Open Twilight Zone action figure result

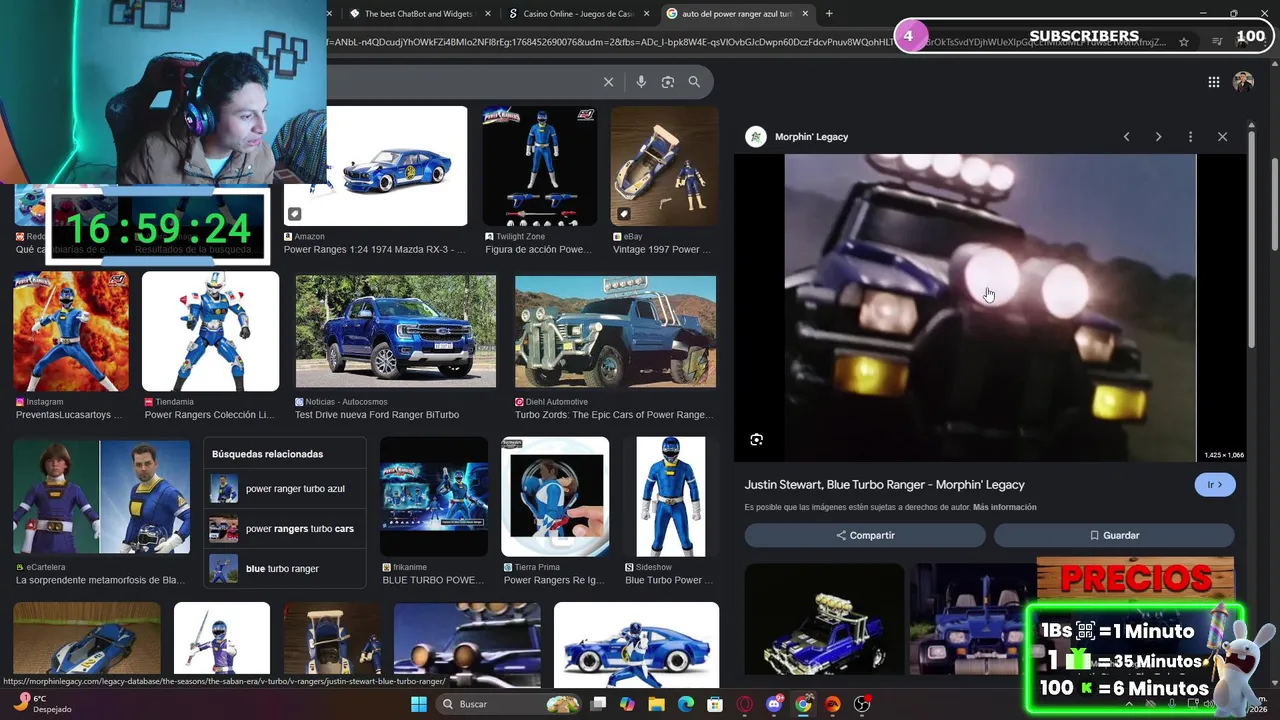[540, 166]
